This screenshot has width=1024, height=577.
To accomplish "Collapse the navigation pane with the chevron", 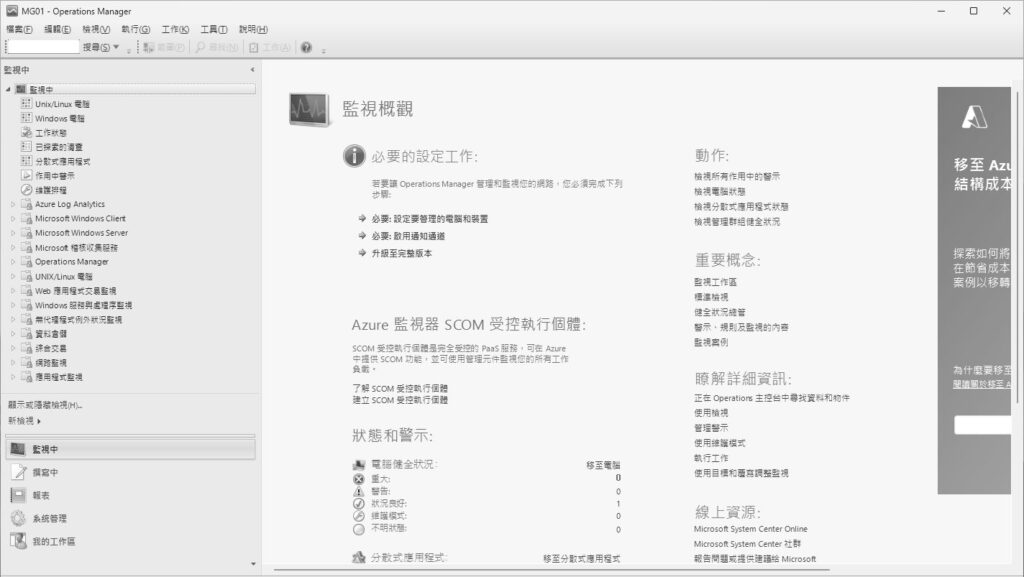I will (x=253, y=69).
